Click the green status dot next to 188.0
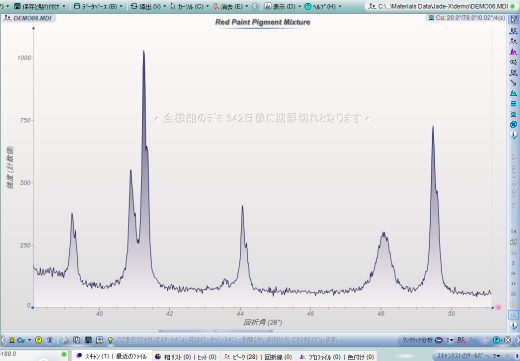This screenshot has height=361, width=520. click(x=64, y=354)
